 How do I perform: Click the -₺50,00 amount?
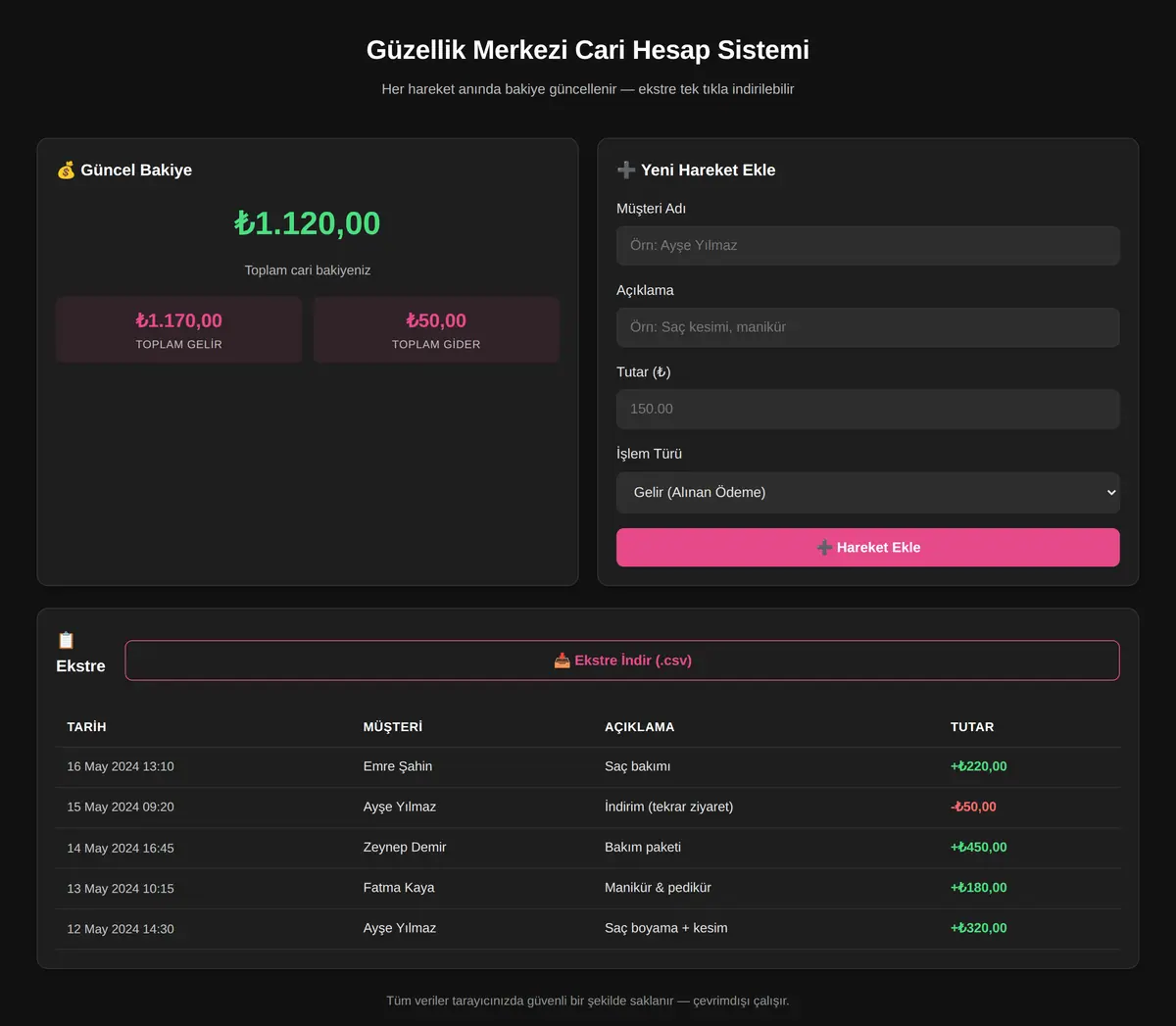(974, 807)
